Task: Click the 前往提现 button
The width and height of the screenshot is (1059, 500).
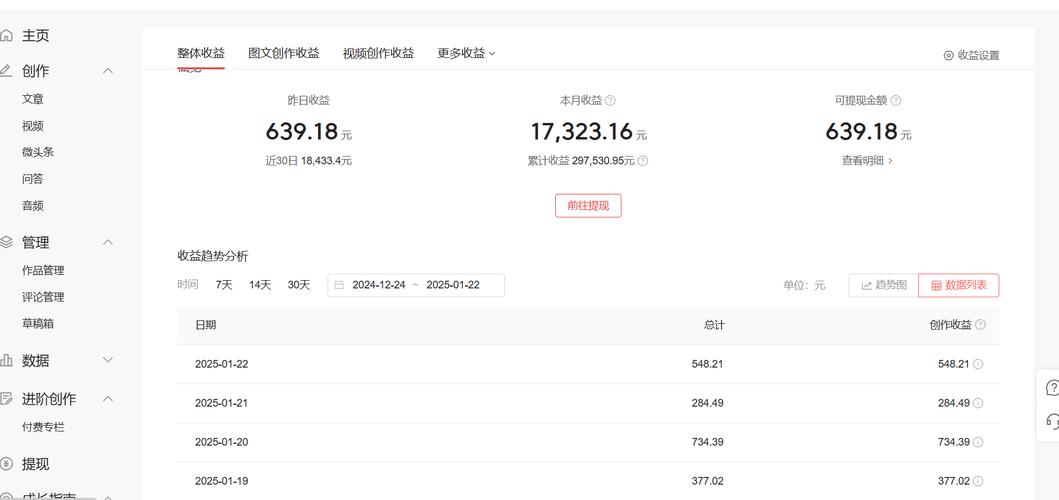Action: tap(588, 205)
